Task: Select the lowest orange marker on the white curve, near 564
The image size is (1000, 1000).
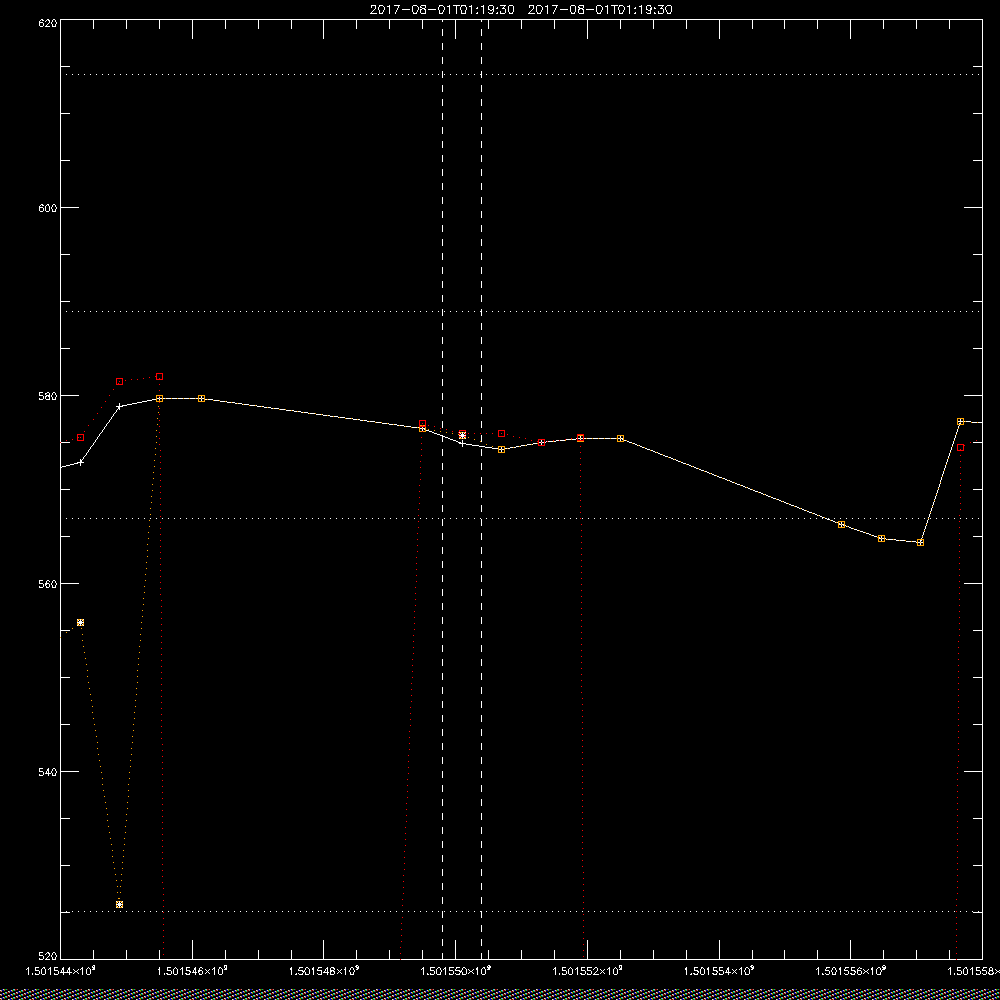Action: point(920,543)
